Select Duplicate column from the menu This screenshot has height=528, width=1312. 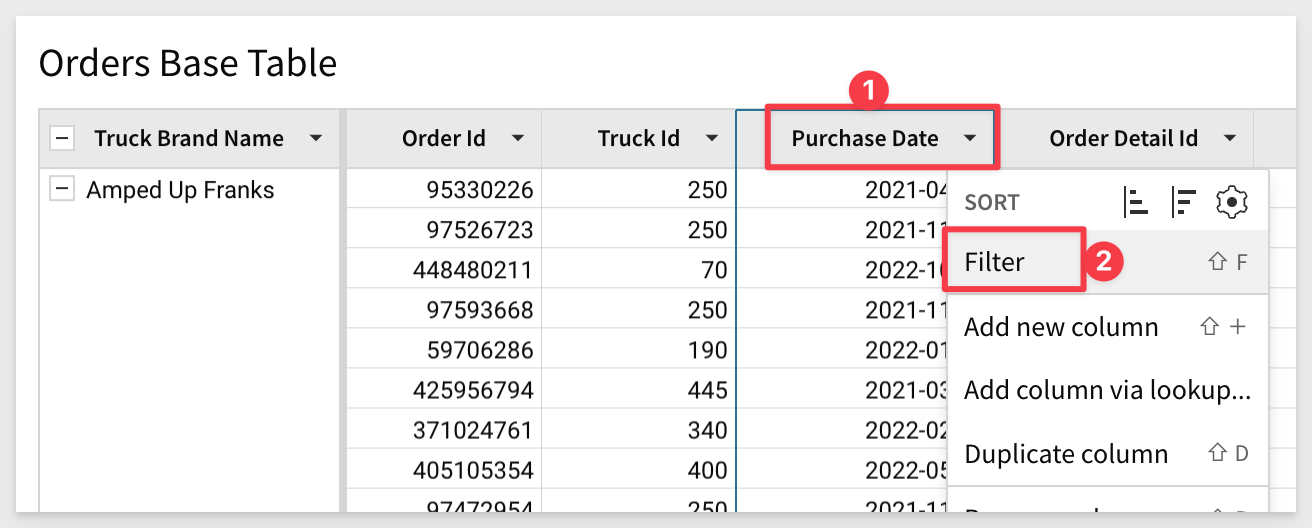click(x=1066, y=453)
